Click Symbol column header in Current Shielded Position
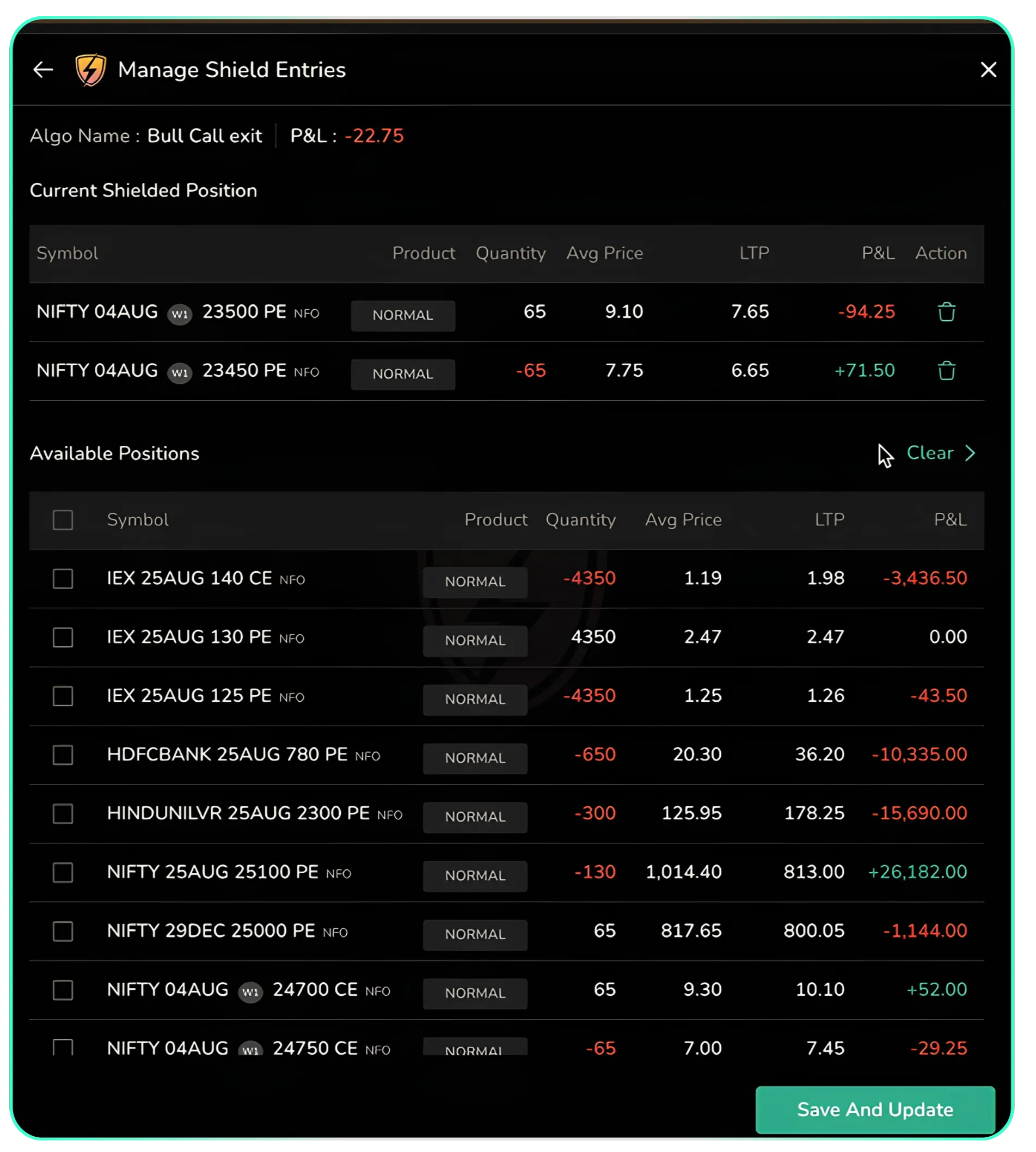The width and height of the screenshot is (1036, 1152). click(67, 253)
